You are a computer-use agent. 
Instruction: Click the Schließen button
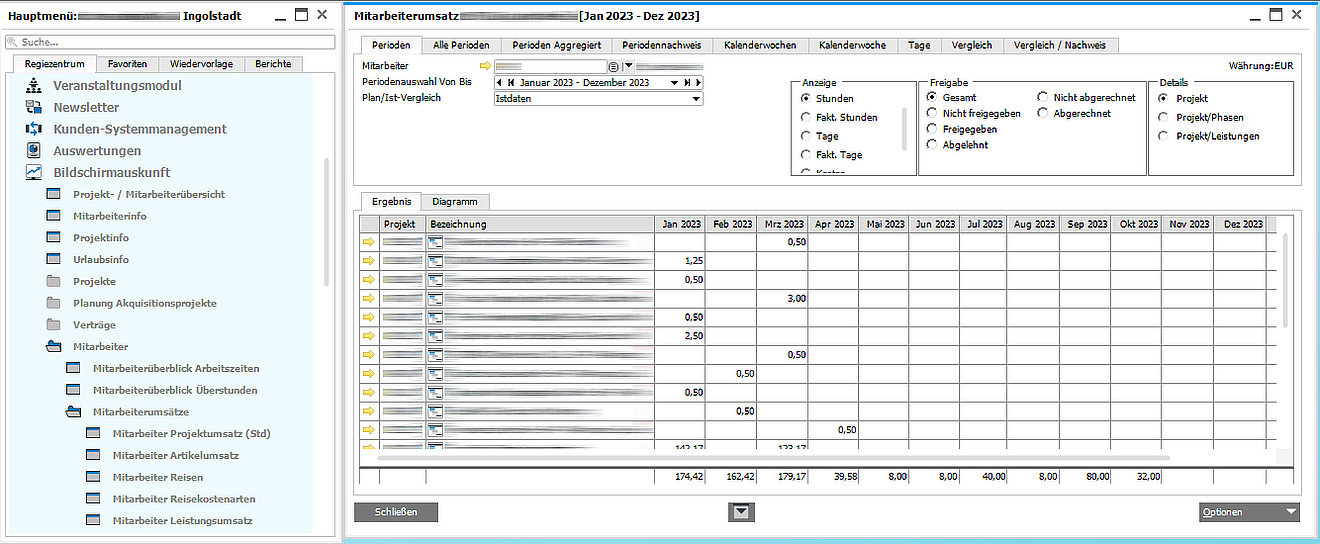395,512
